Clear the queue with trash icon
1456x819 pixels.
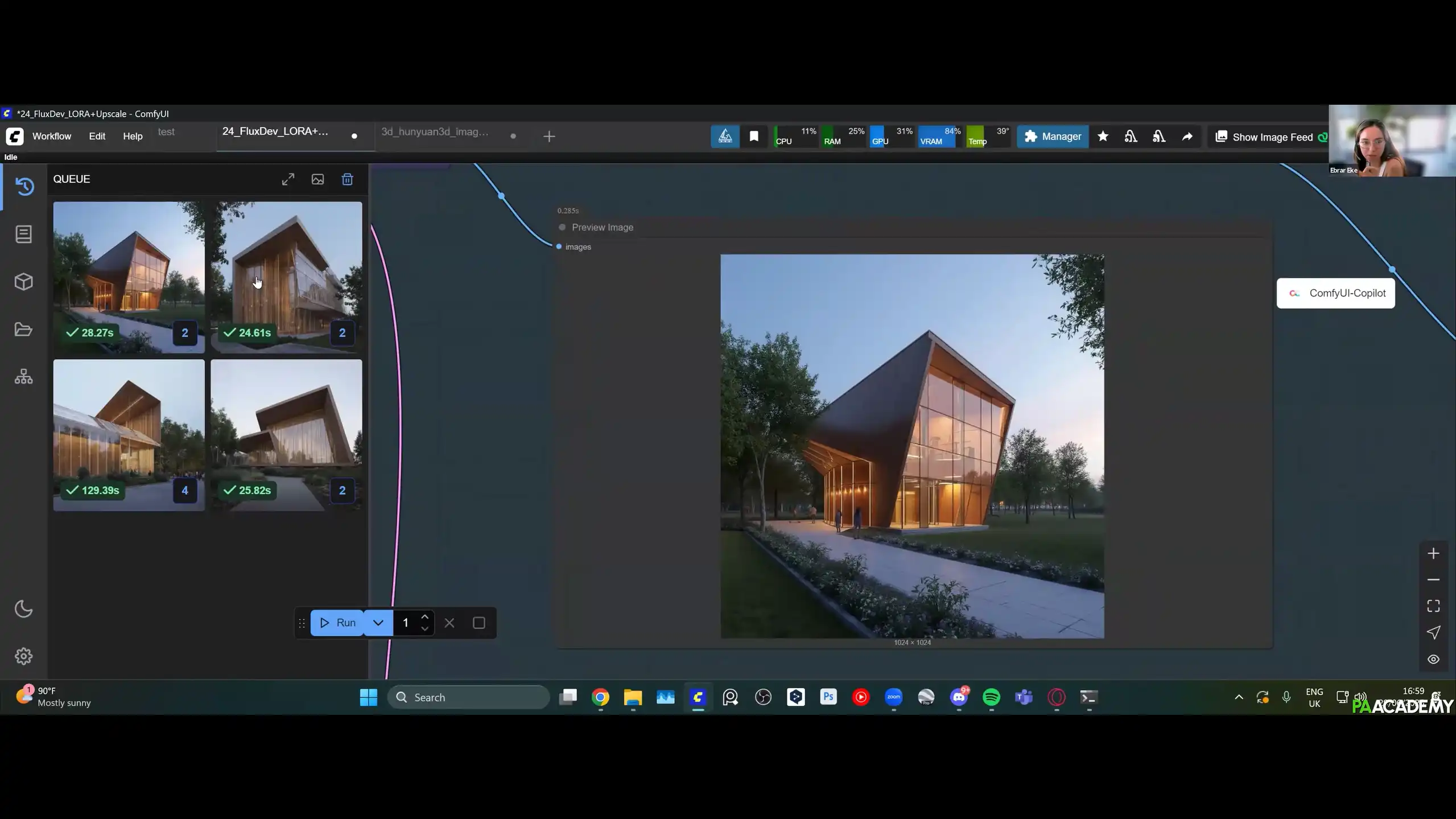coord(347,179)
